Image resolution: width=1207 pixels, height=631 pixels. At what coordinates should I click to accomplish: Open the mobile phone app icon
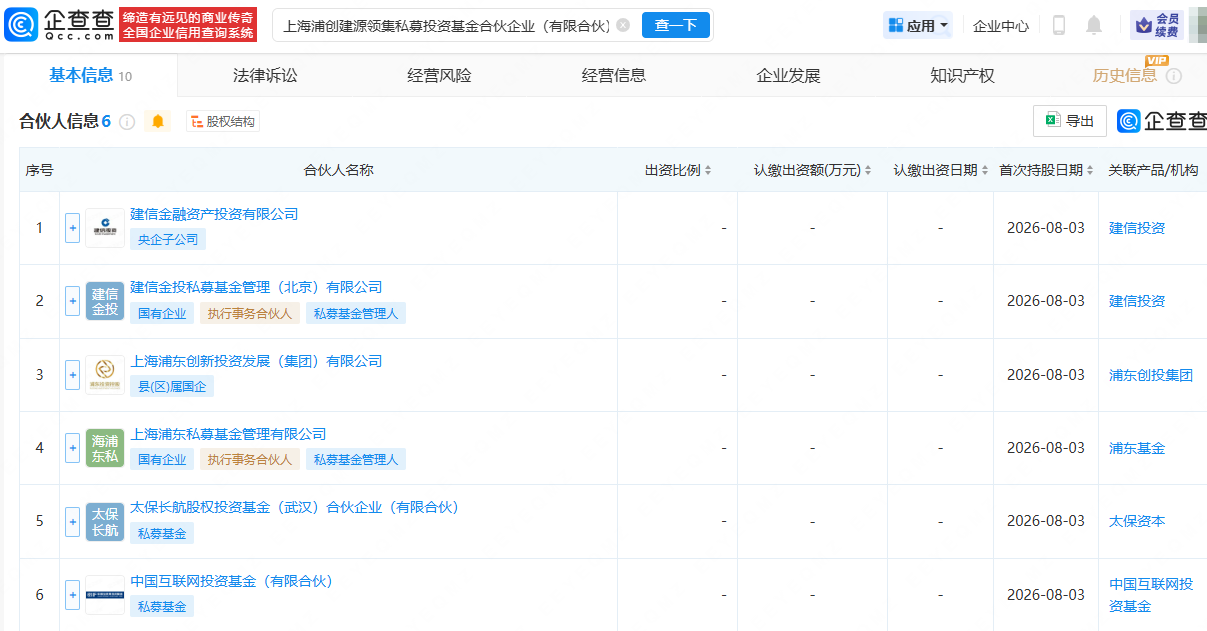(1059, 25)
